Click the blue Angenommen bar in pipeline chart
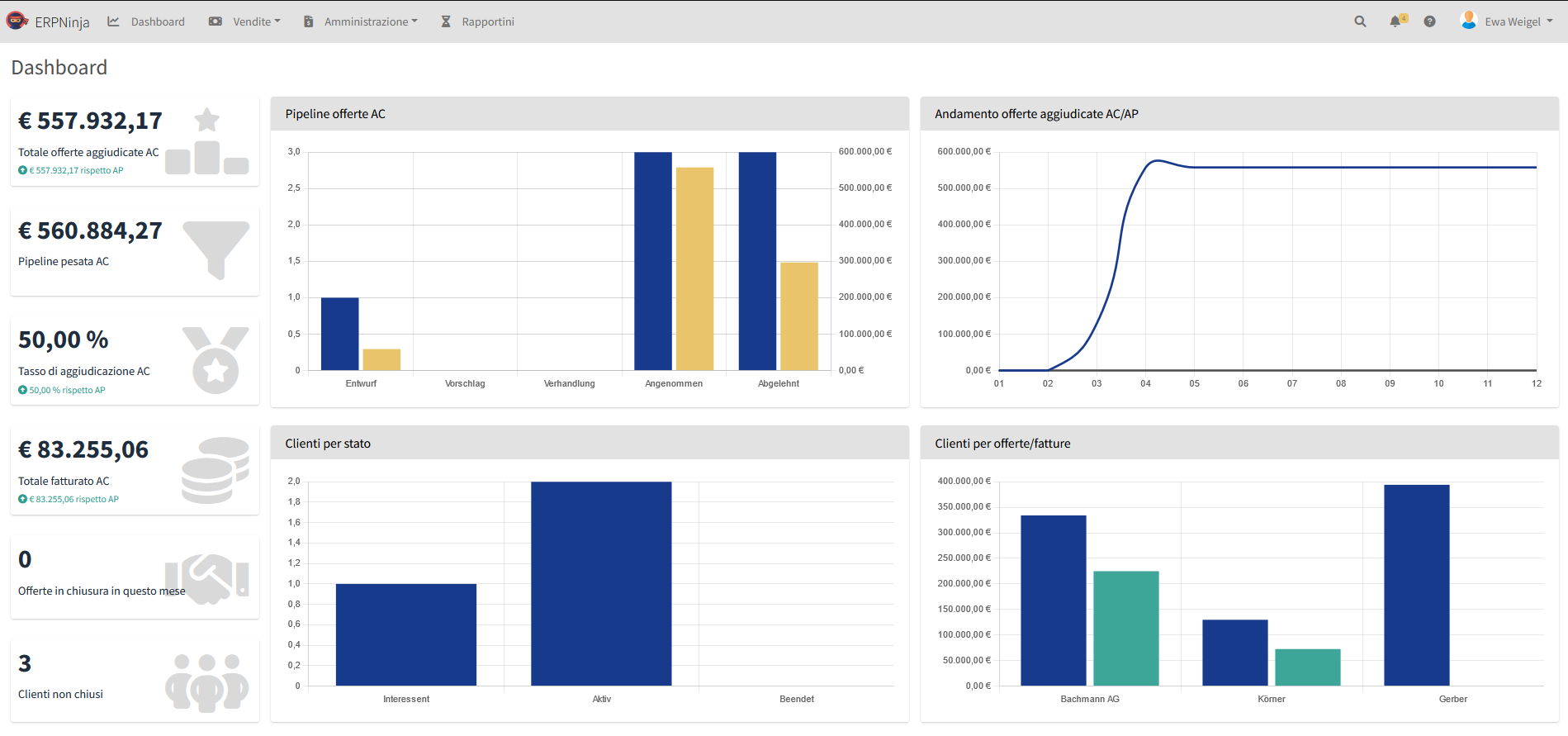Viewport: 1568px width, 736px height. [x=653, y=261]
